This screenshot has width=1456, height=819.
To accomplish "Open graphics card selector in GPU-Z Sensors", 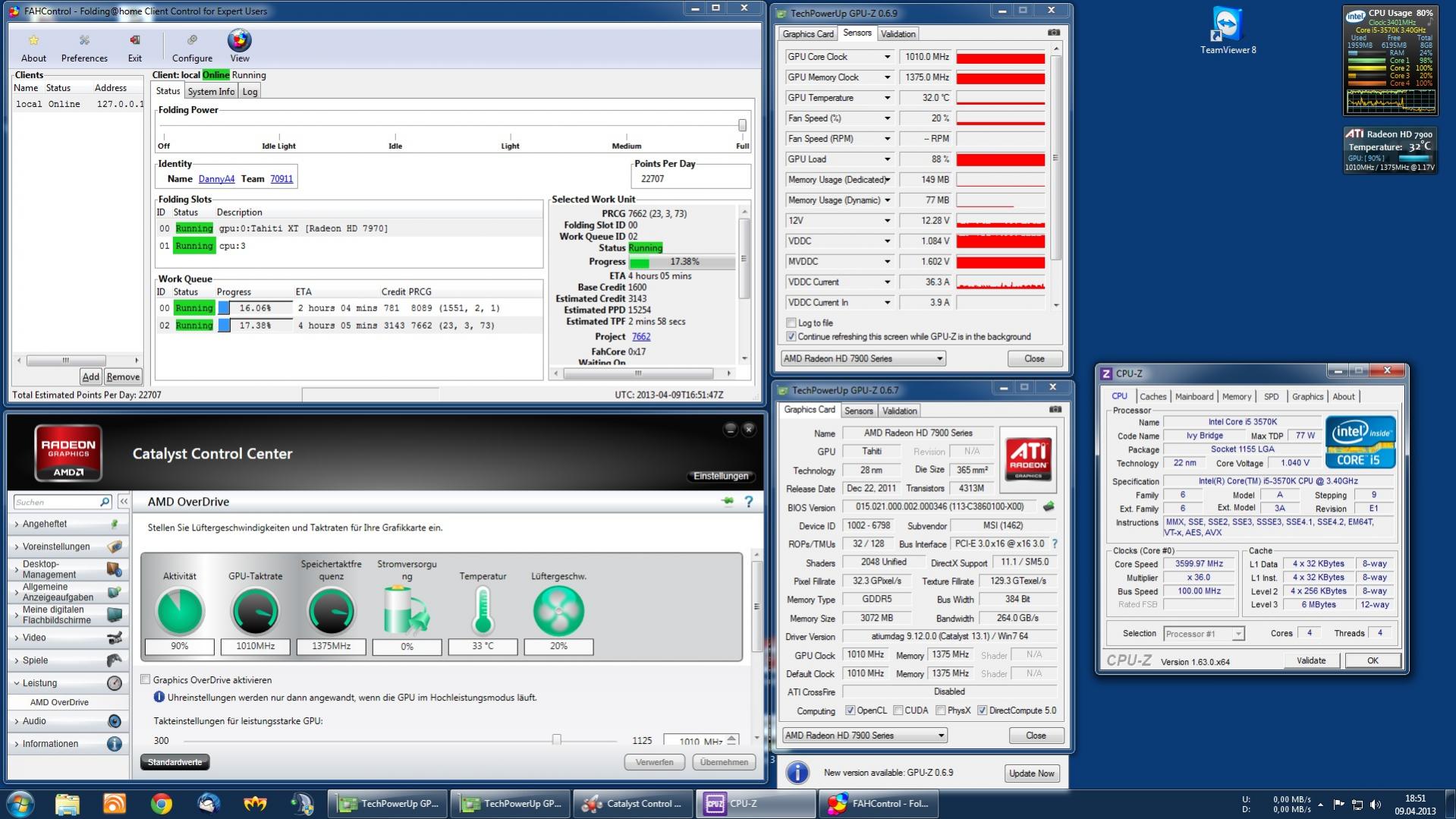I will pyautogui.click(x=863, y=358).
